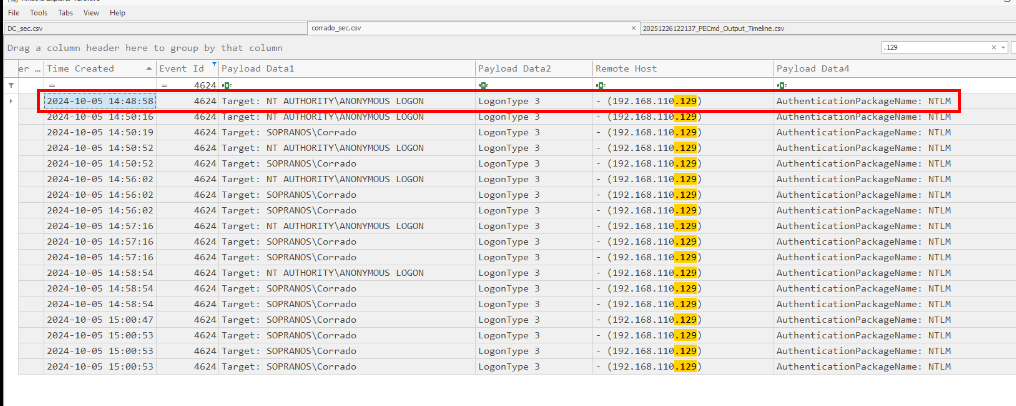Click filter operator icon under Payload Data1
1016x406 pixels.
(225, 86)
